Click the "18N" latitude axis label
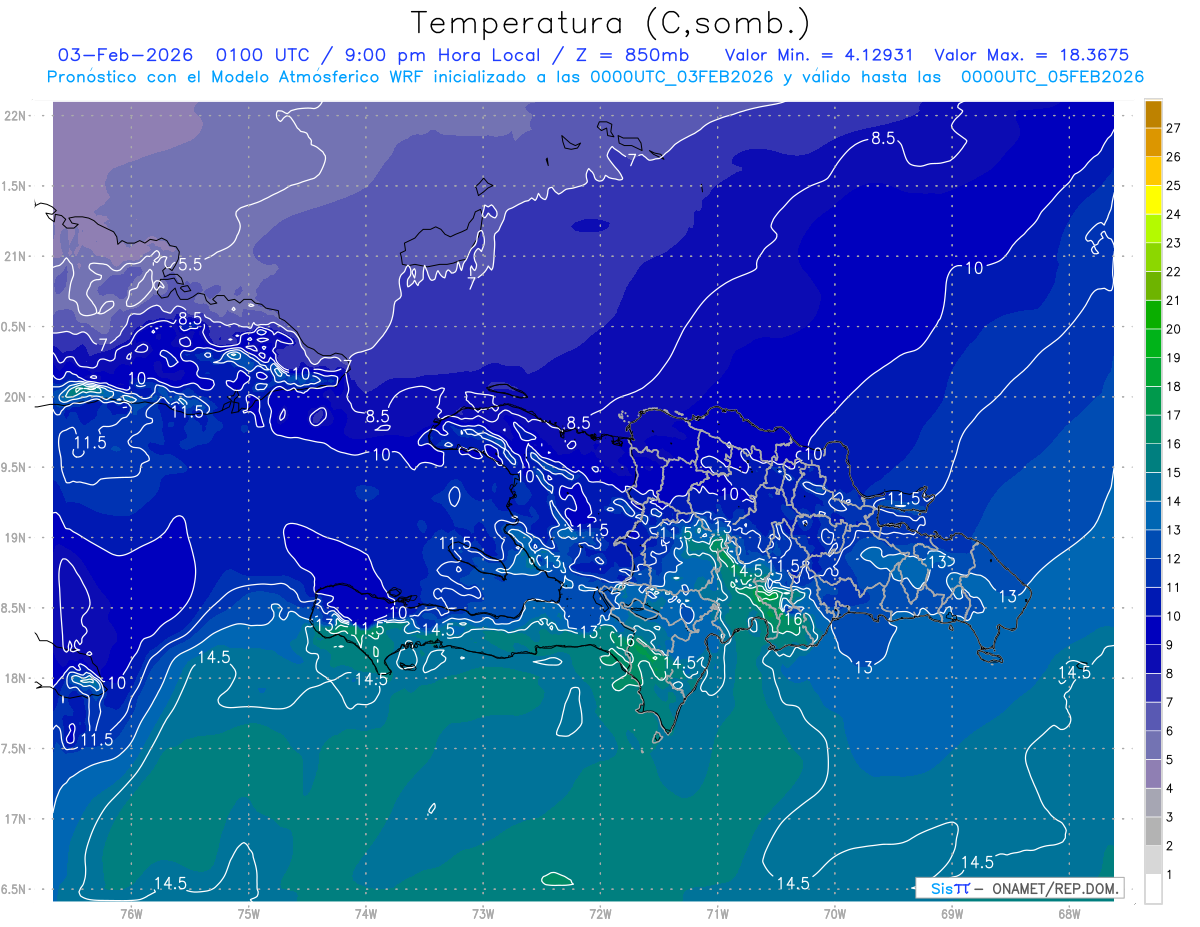The image size is (1200, 927). [x=15, y=679]
